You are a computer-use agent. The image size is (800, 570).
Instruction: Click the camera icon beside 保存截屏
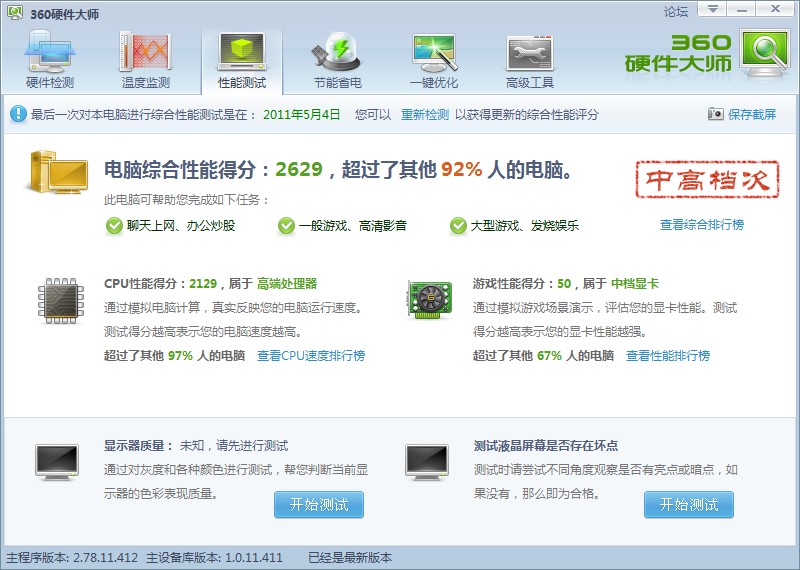(715, 114)
